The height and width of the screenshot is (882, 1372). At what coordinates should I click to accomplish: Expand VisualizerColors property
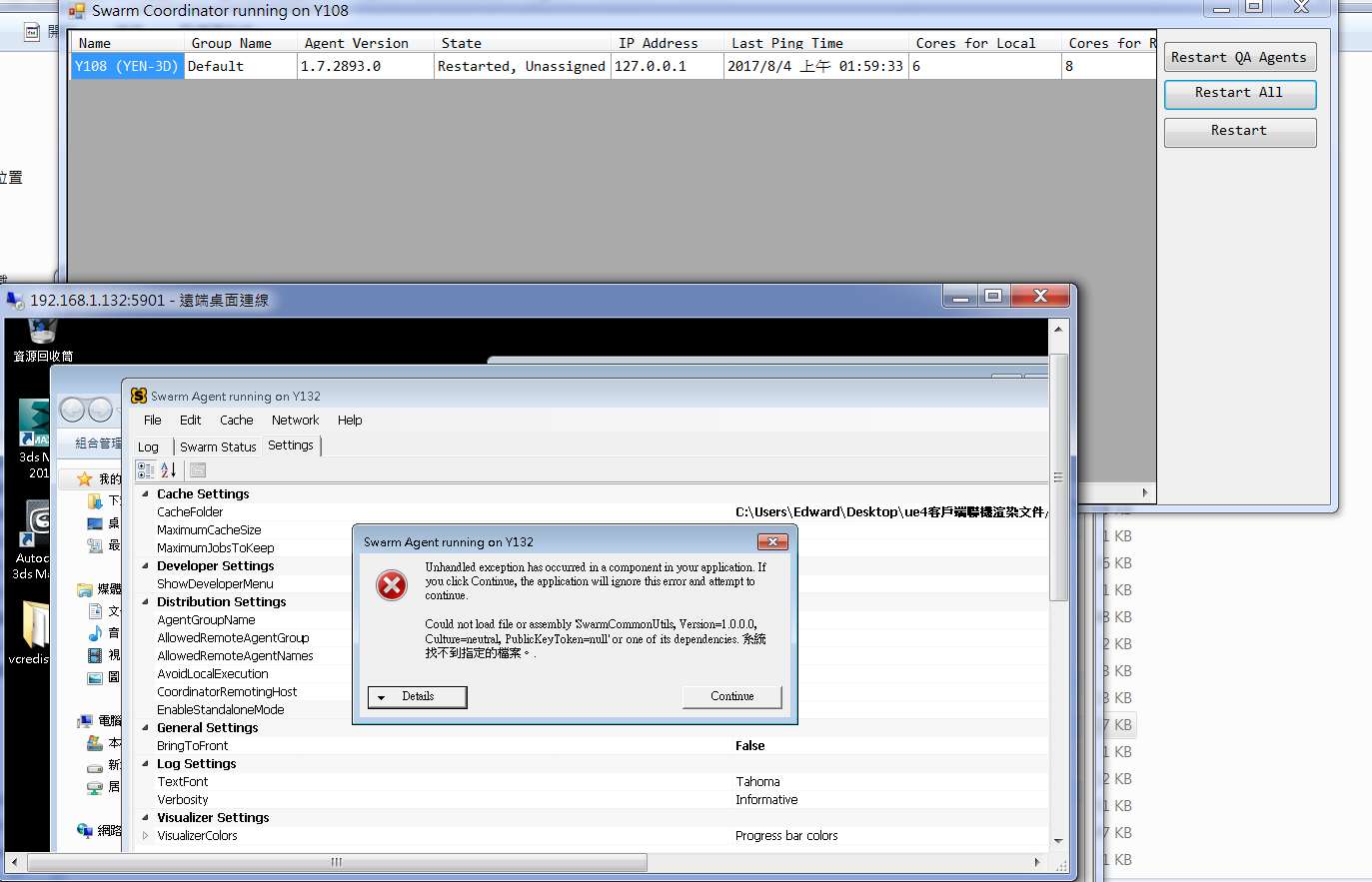(145, 836)
